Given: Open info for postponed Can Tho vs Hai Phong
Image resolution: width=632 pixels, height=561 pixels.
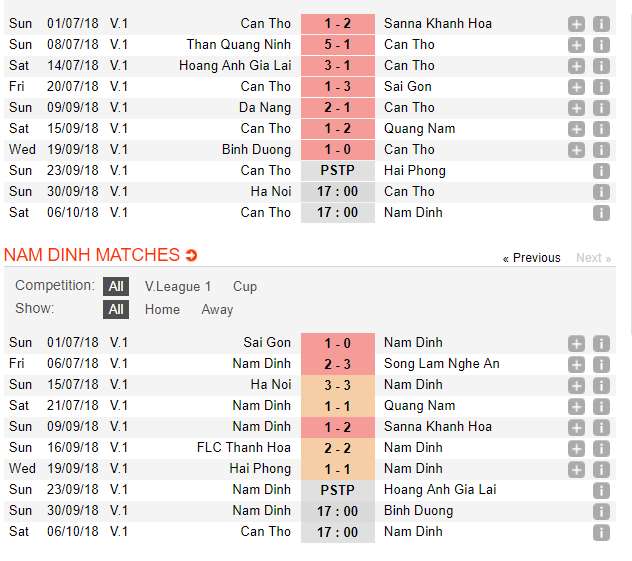Looking at the screenshot, I should [601, 170].
